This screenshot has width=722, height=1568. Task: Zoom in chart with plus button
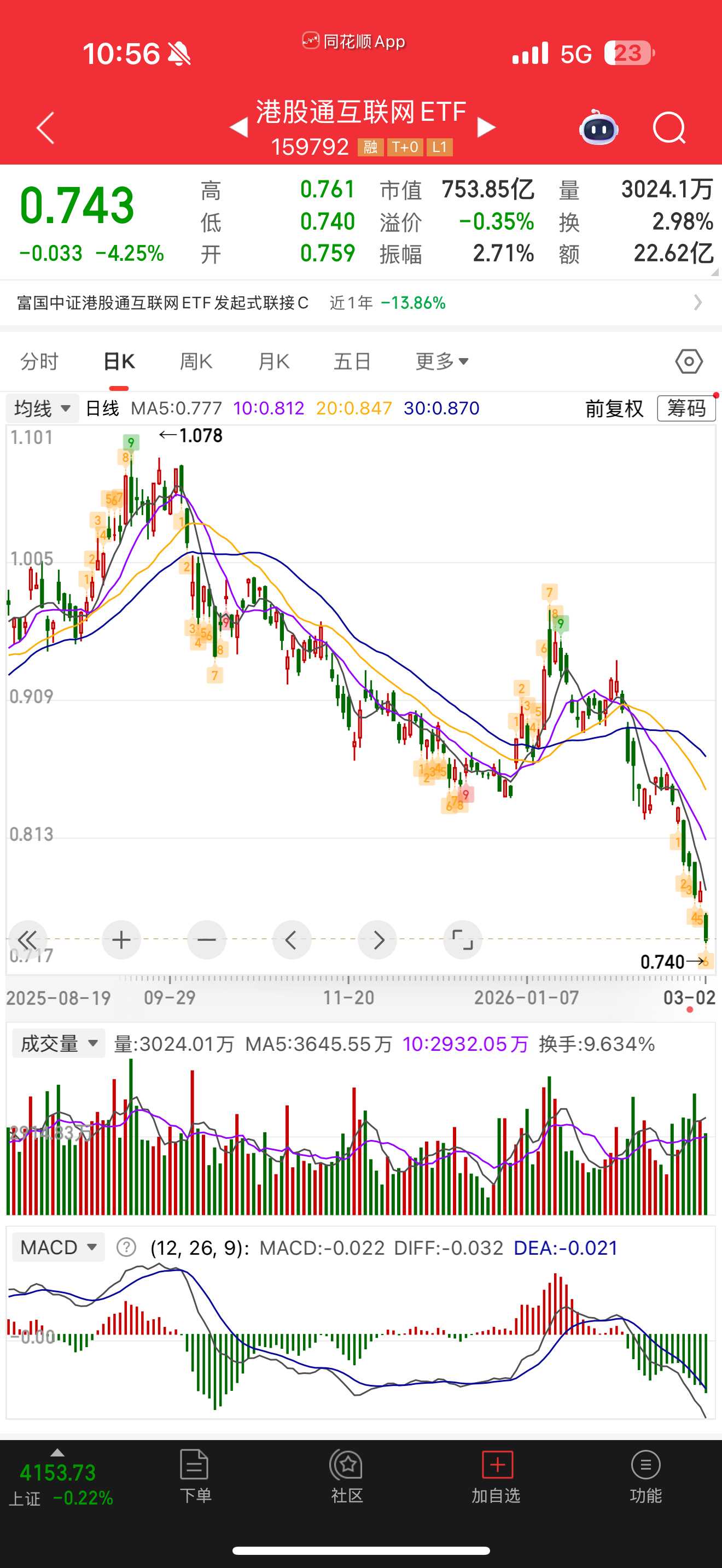121,940
